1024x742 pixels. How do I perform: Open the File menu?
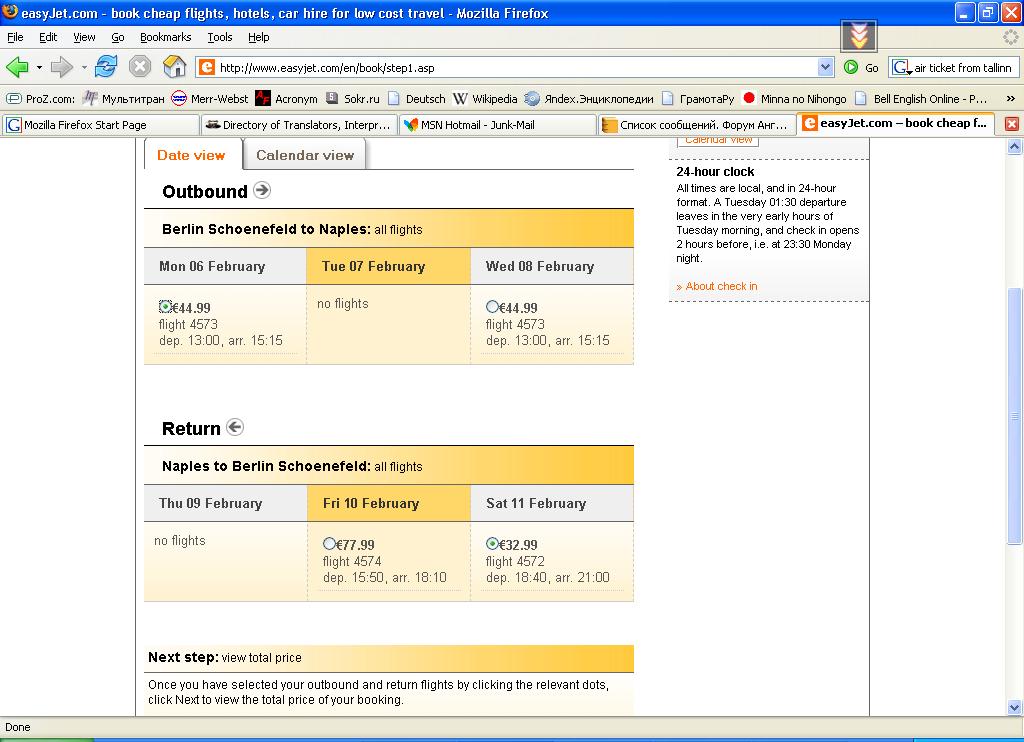point(15,37)
